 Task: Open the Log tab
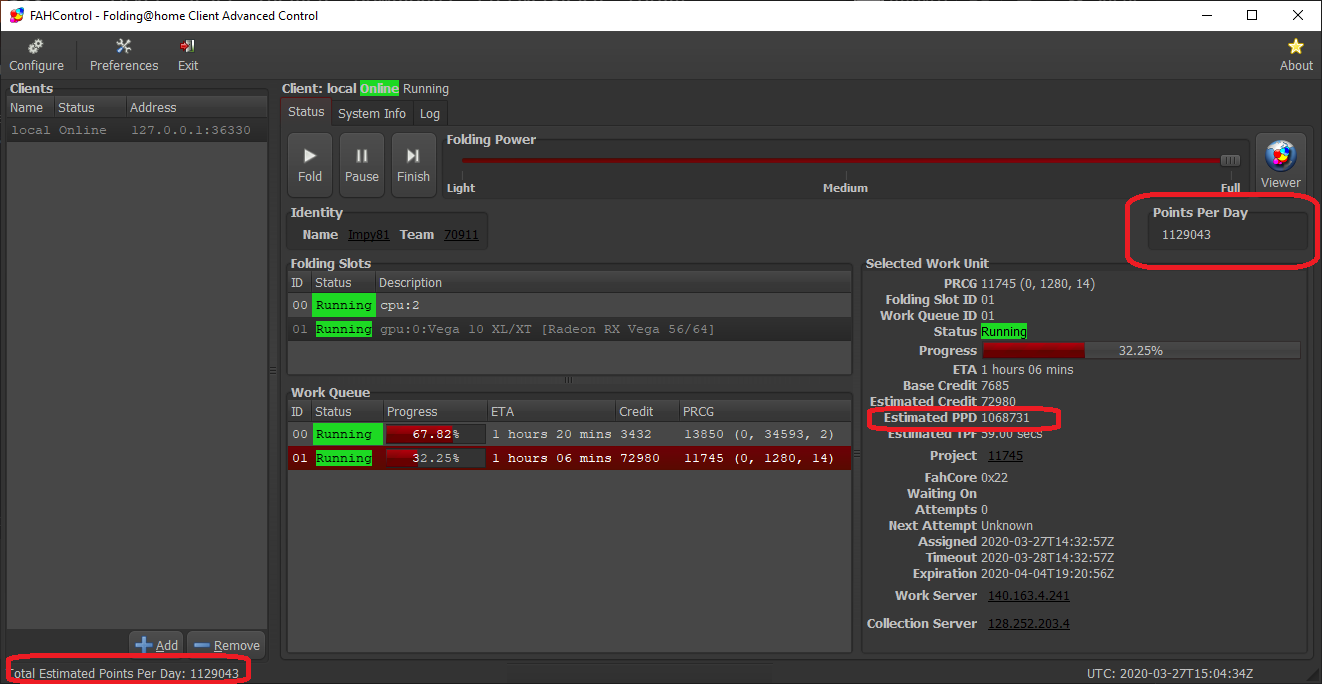point(429,113)
